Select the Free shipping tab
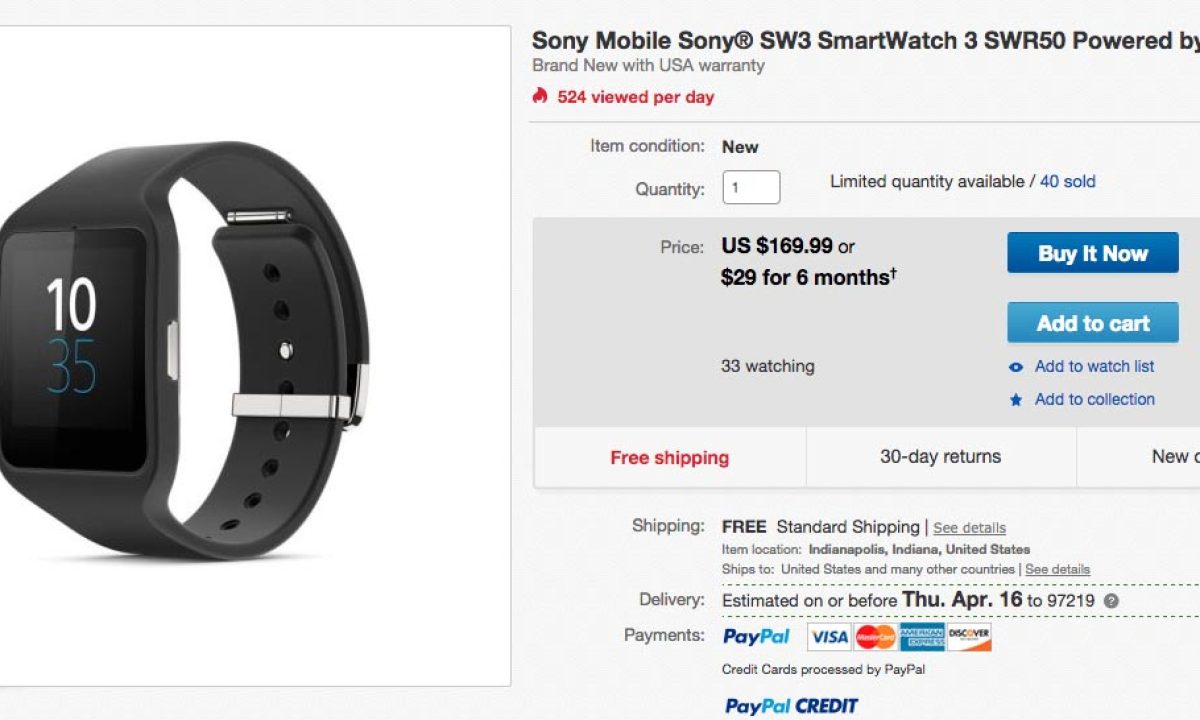This screenshot has height=720, width=1200. coord(670,457)
